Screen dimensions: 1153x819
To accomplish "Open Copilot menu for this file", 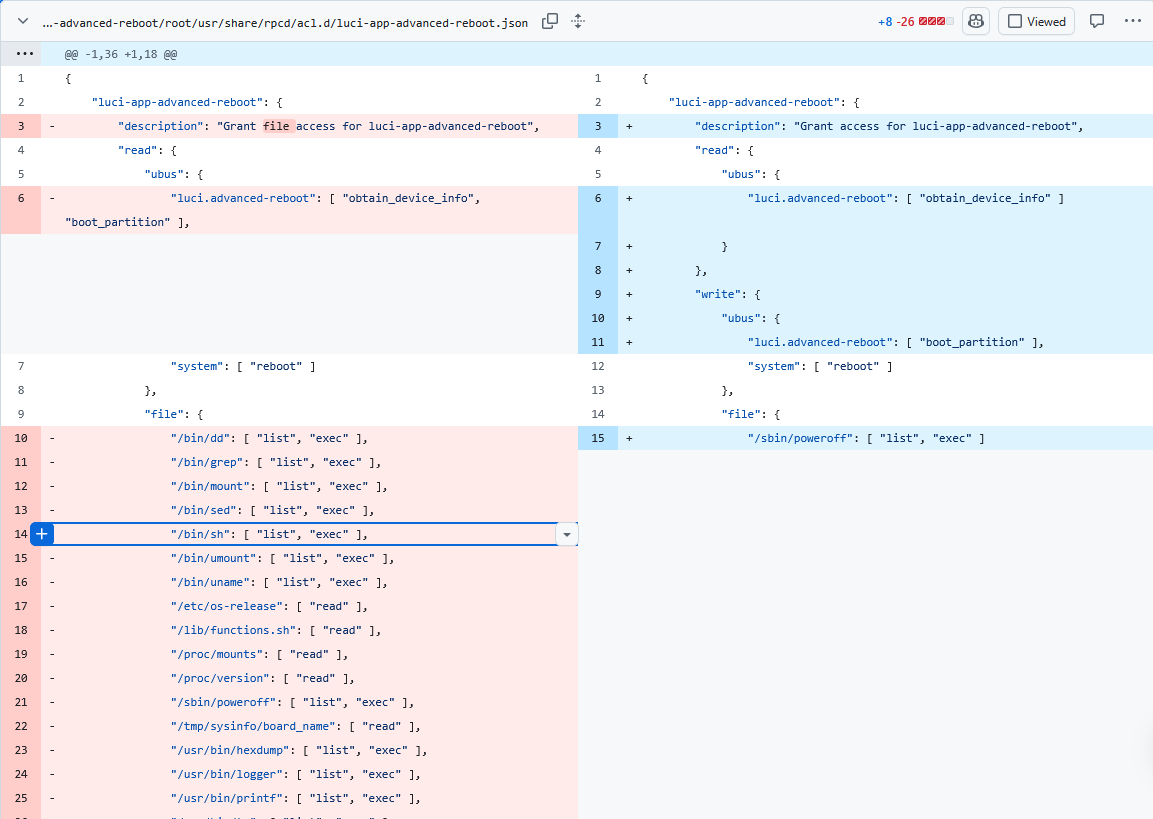I will (x=976, y=21).
